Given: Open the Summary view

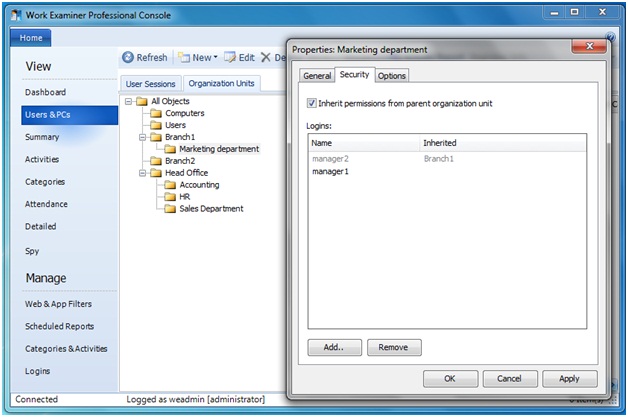Looking at the screenshot, I should point(42,137).
